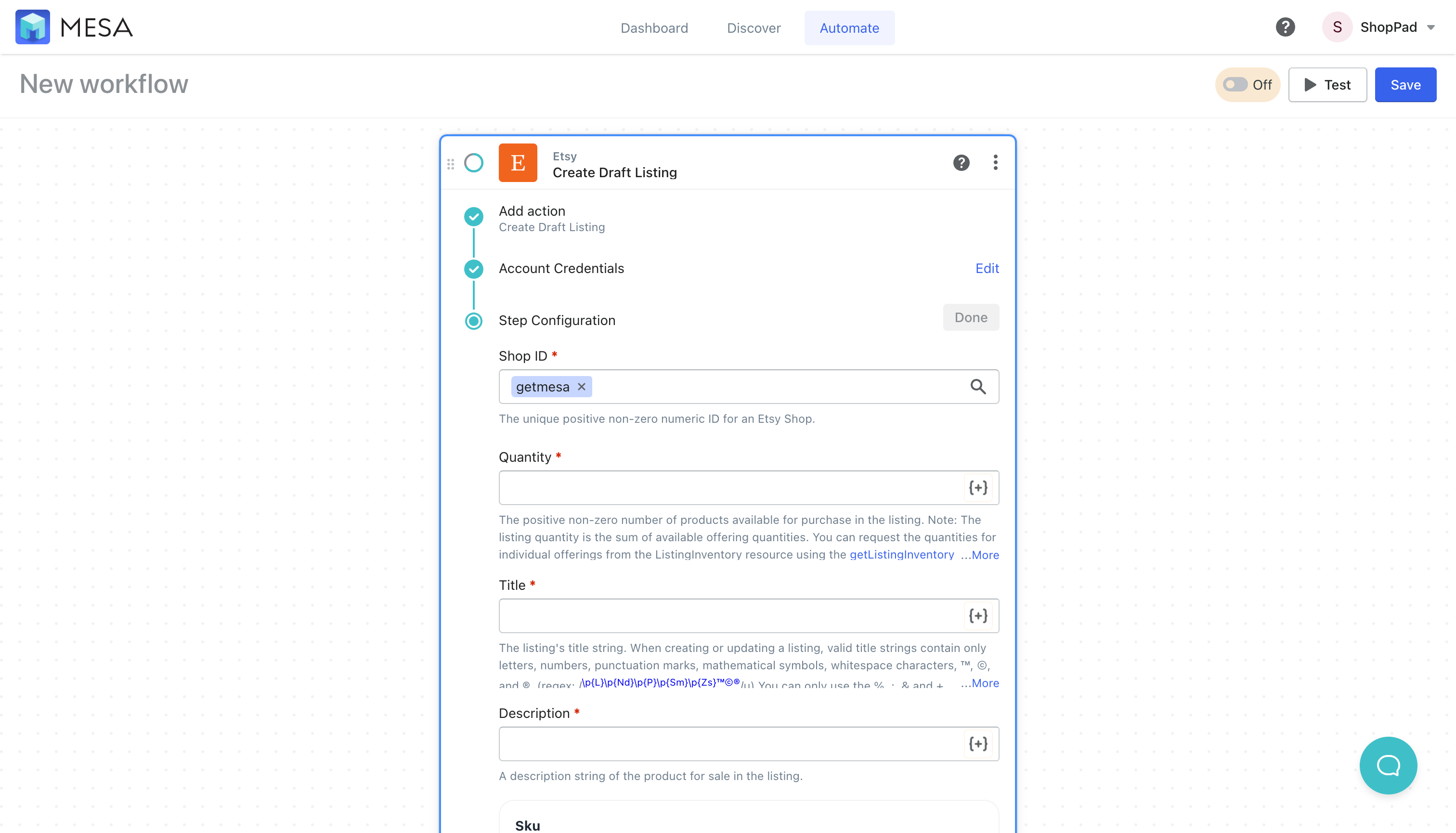Open the getListingInventory link

902,554
